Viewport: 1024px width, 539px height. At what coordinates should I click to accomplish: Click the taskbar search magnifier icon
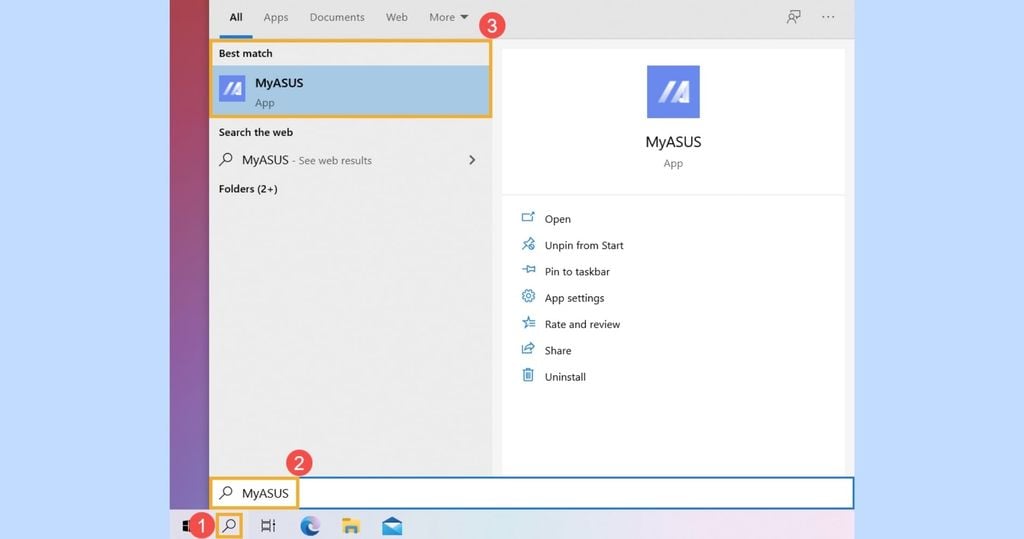229,525
